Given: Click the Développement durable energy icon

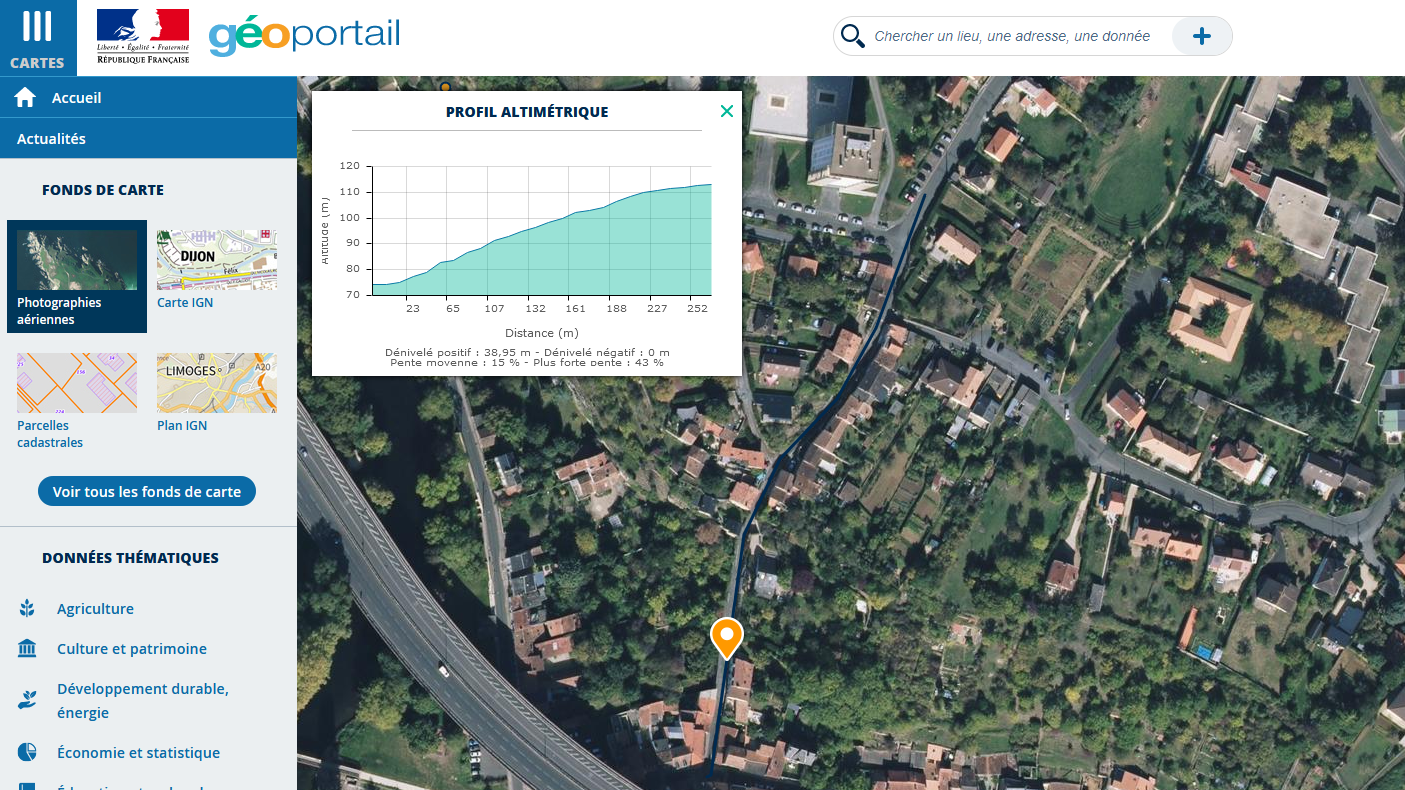Looking at the screenshot, I should [x=27, y=700].
